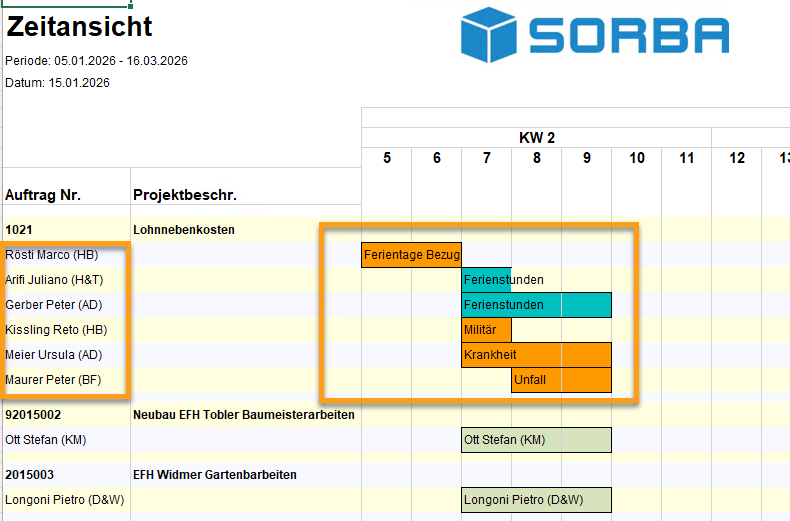
Task: Click the Auftrag Nr. column header
Action: pyautogui.click(x=43, y=194)
